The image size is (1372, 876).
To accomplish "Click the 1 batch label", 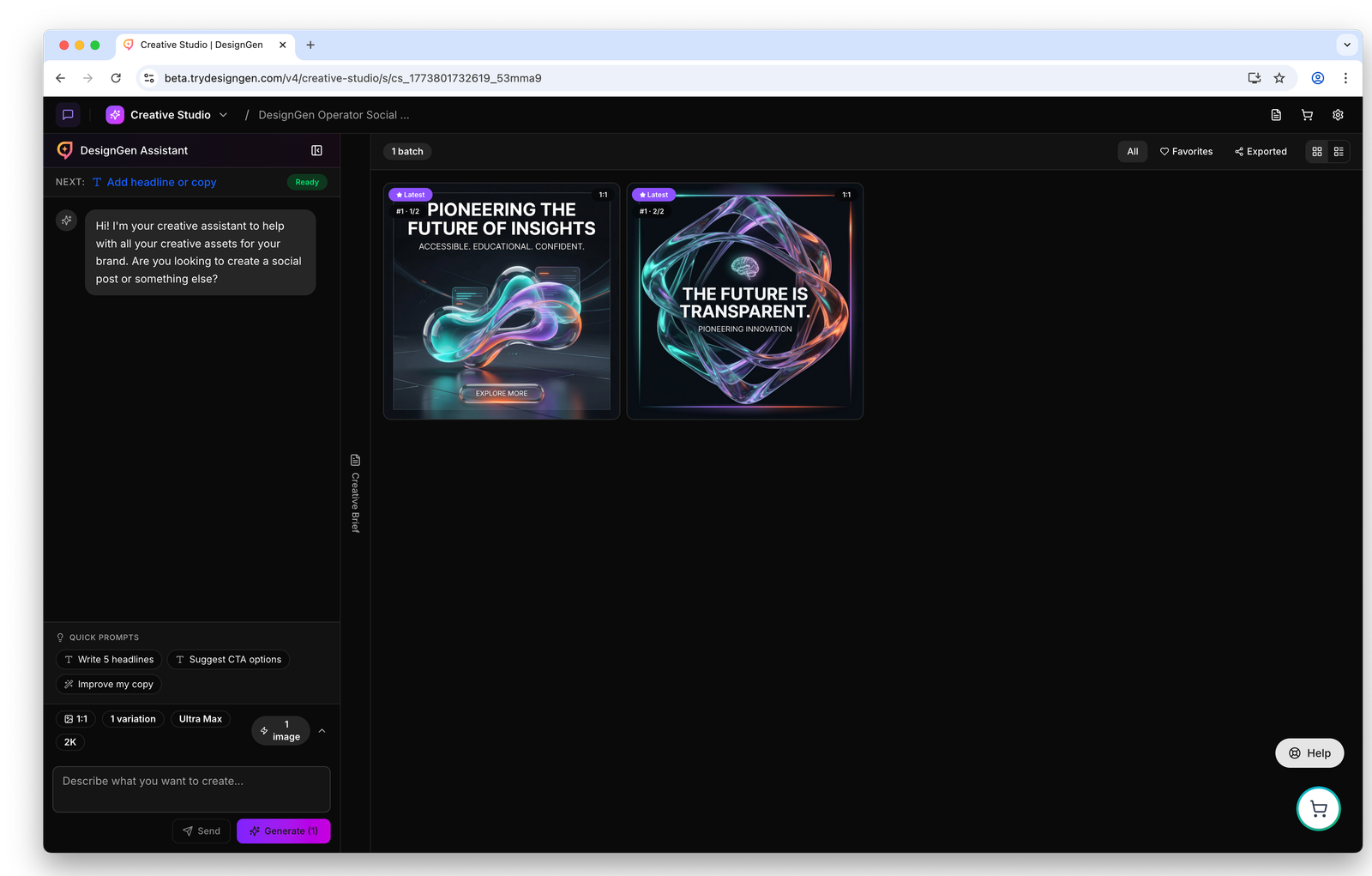I will point(407,152).
